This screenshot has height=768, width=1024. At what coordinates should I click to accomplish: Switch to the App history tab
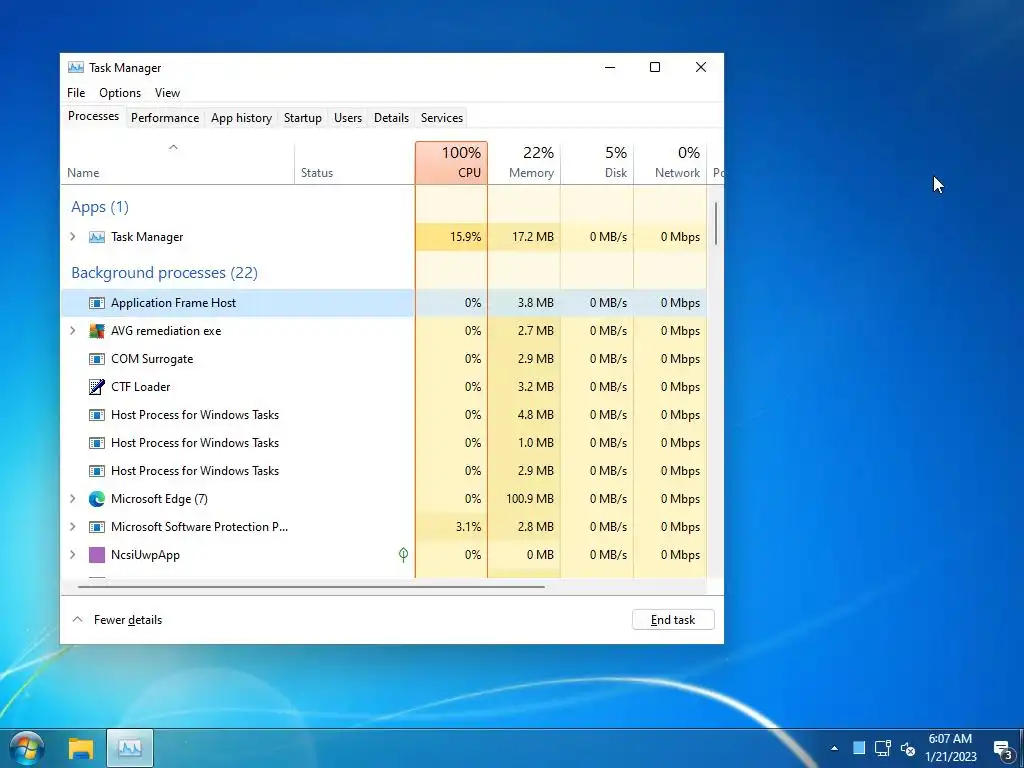(241, 118)
